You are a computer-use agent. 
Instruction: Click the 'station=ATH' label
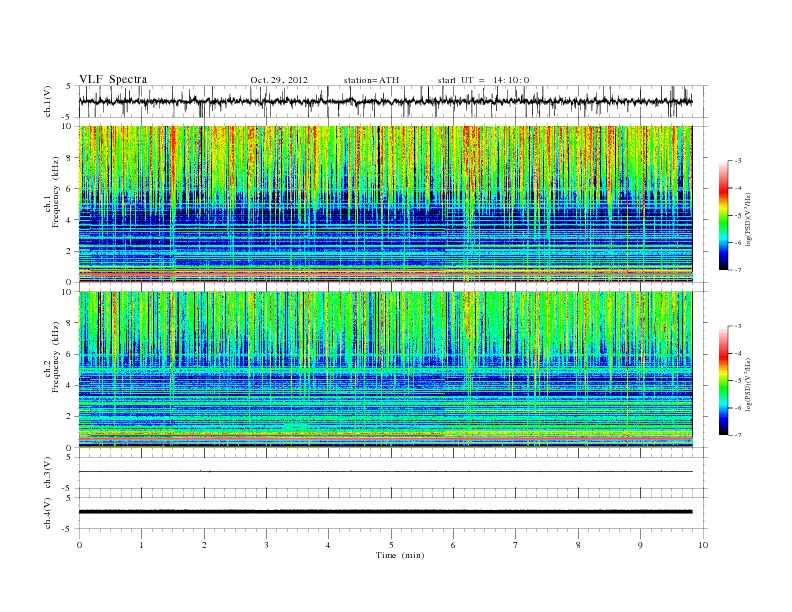tap(371, 80)
